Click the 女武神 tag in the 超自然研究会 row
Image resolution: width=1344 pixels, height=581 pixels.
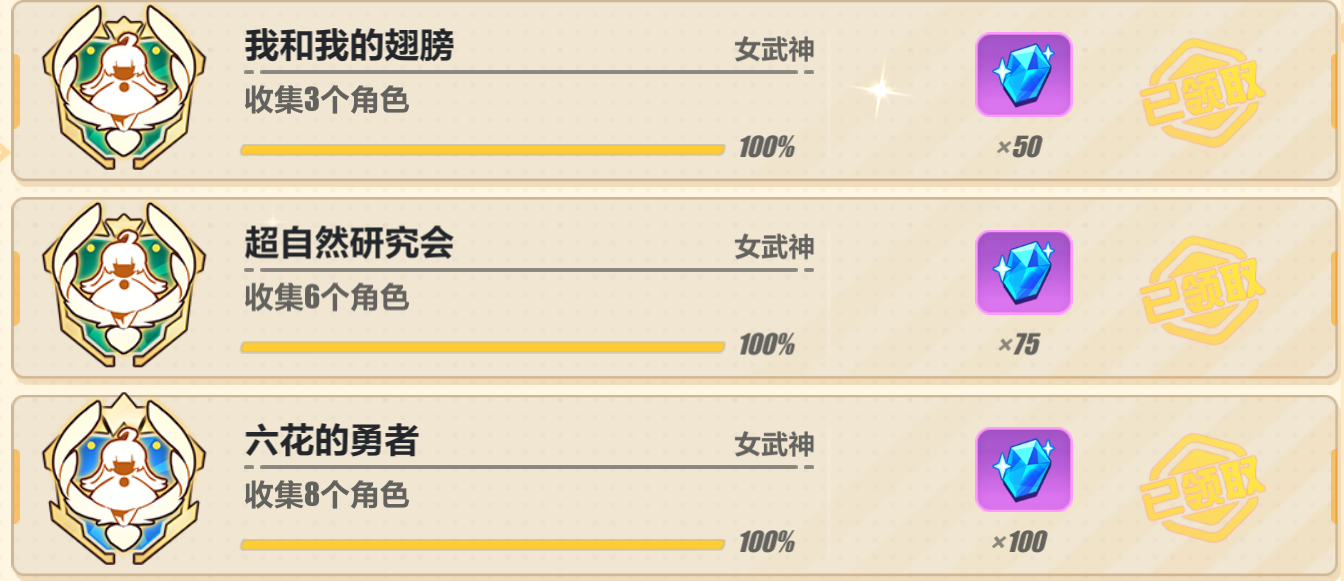tap(774, 247)
